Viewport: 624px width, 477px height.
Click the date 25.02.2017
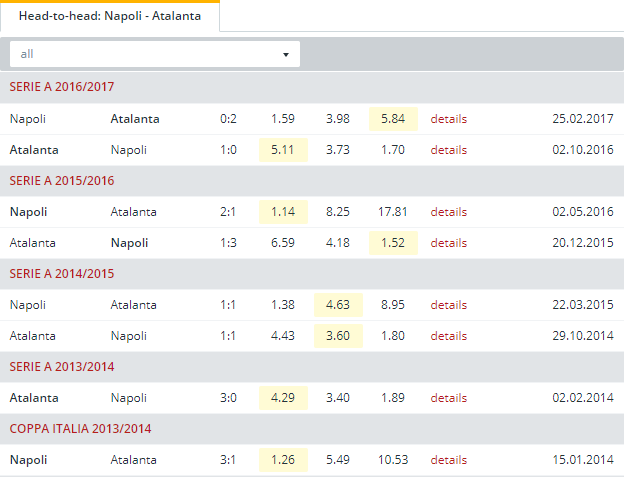coord(583,119)
